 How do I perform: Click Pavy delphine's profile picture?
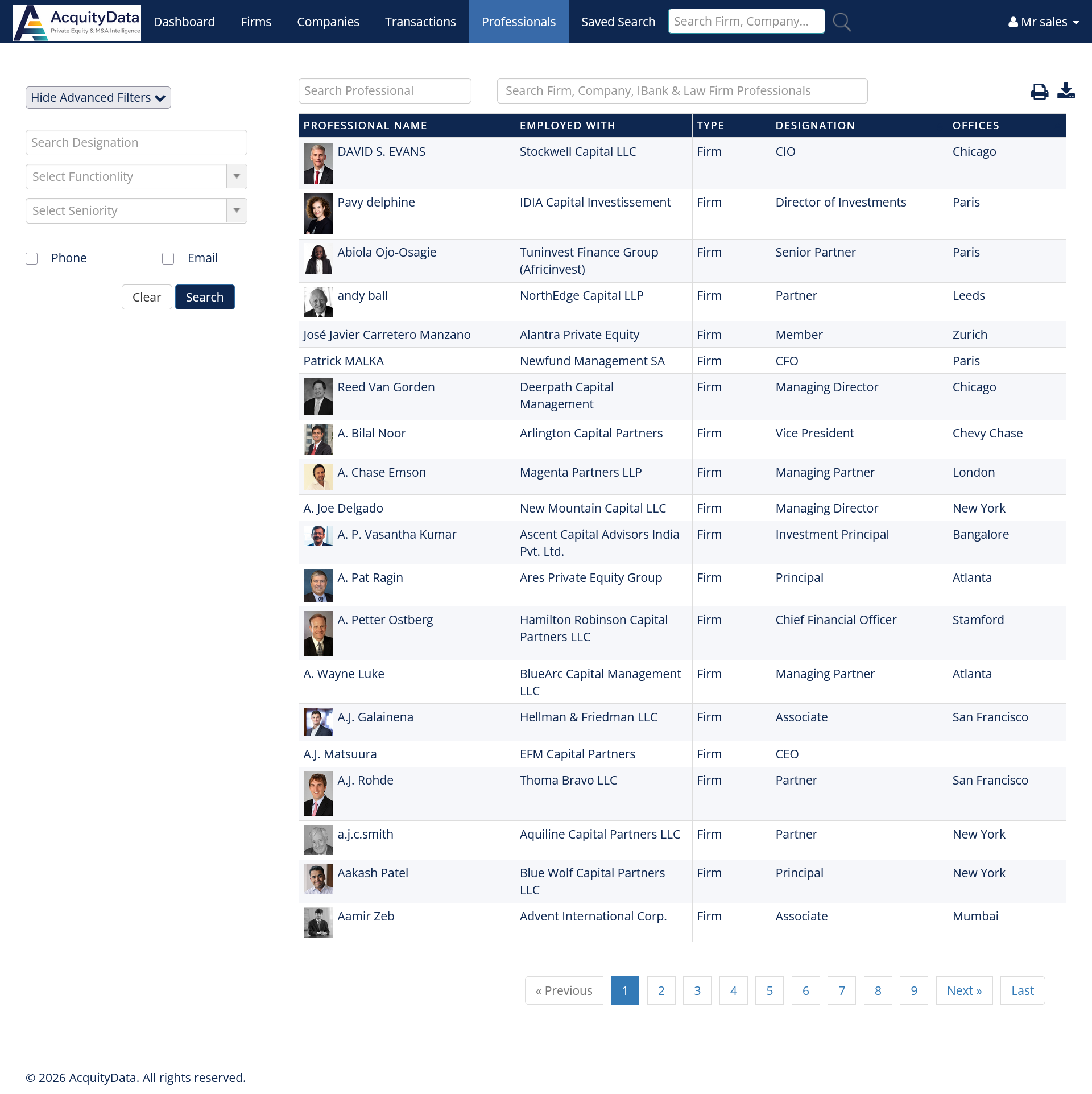click(x=318, y=214)
